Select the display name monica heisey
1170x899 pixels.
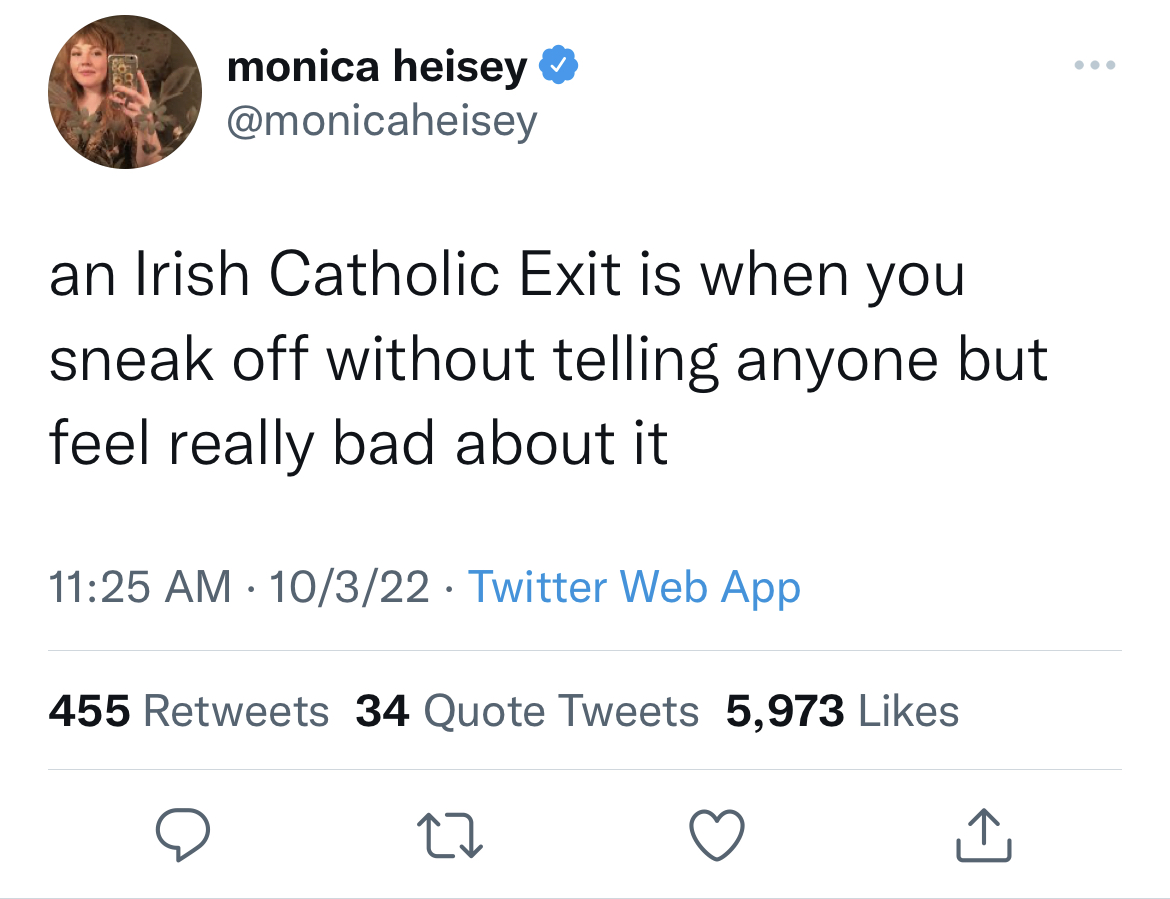[x=382, y=64]
